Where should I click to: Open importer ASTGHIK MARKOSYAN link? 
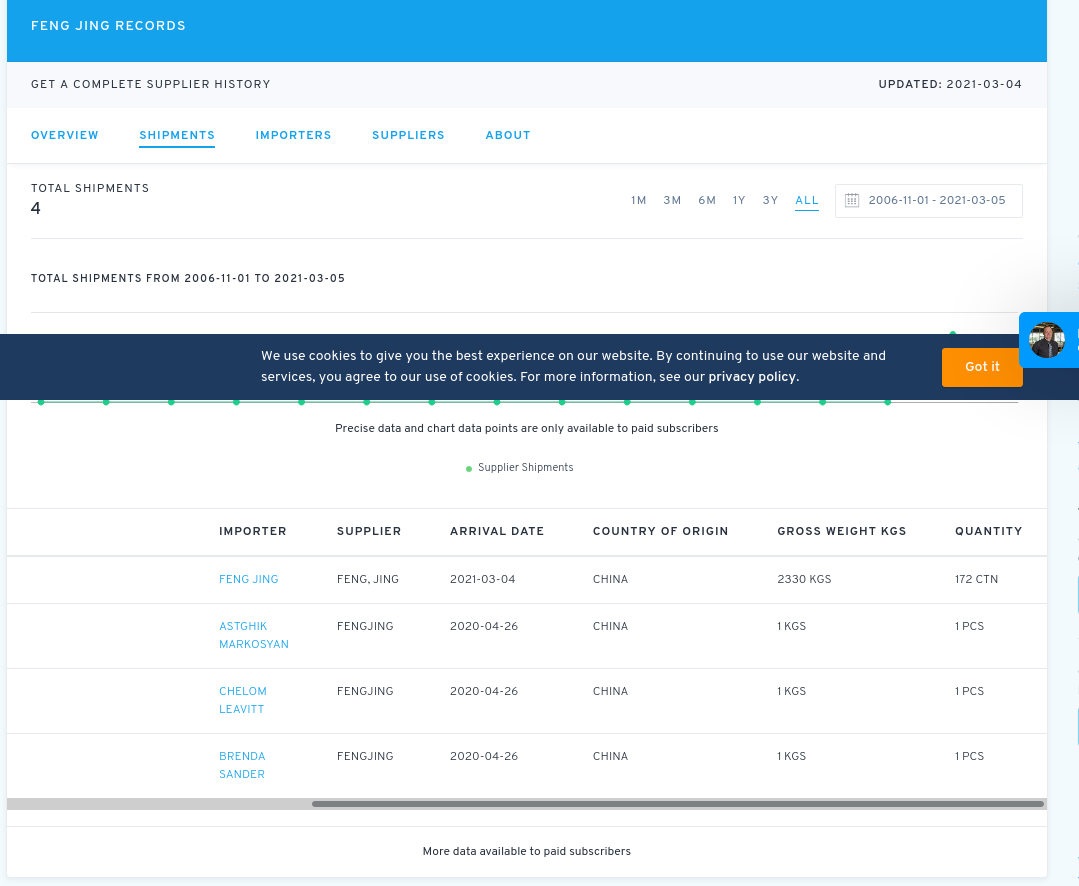254,635
